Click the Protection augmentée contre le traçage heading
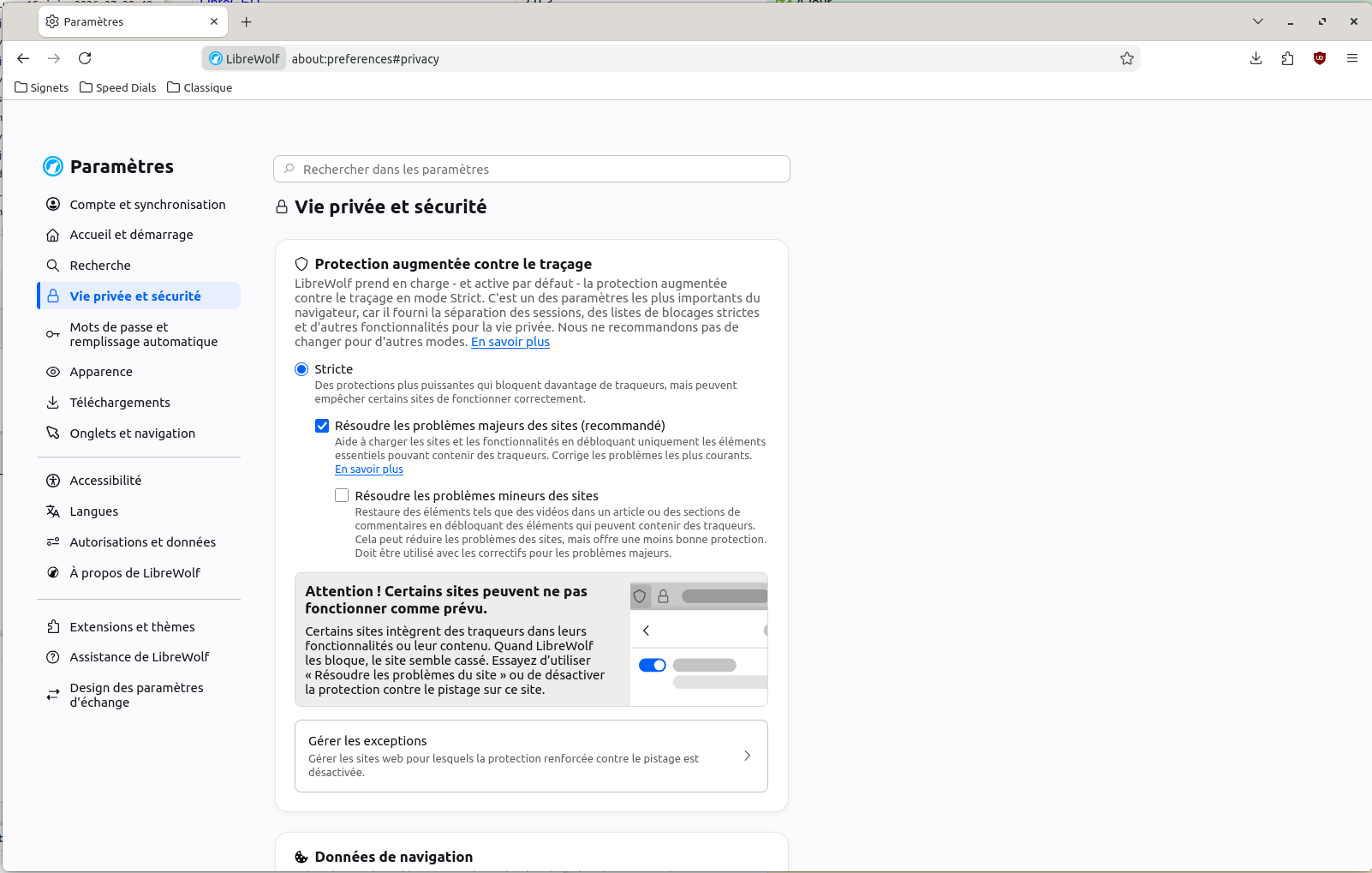The width and height of the screenshot is (1372, 873). click(x=453, y=264)
